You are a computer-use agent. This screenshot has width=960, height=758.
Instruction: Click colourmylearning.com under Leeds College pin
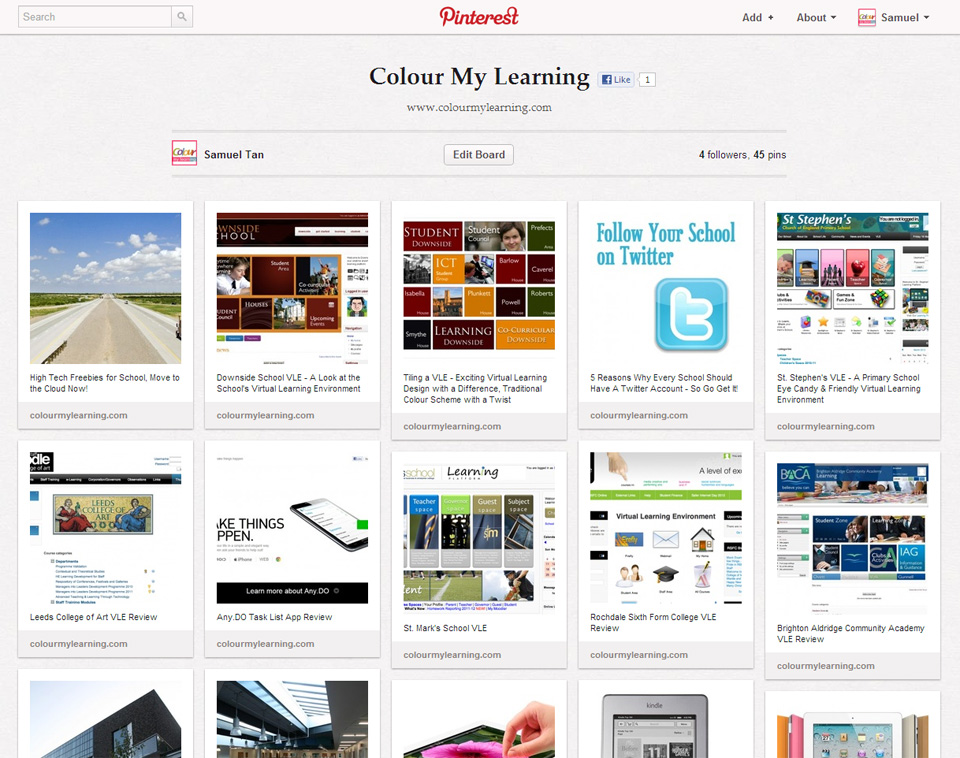click(78, 644)
